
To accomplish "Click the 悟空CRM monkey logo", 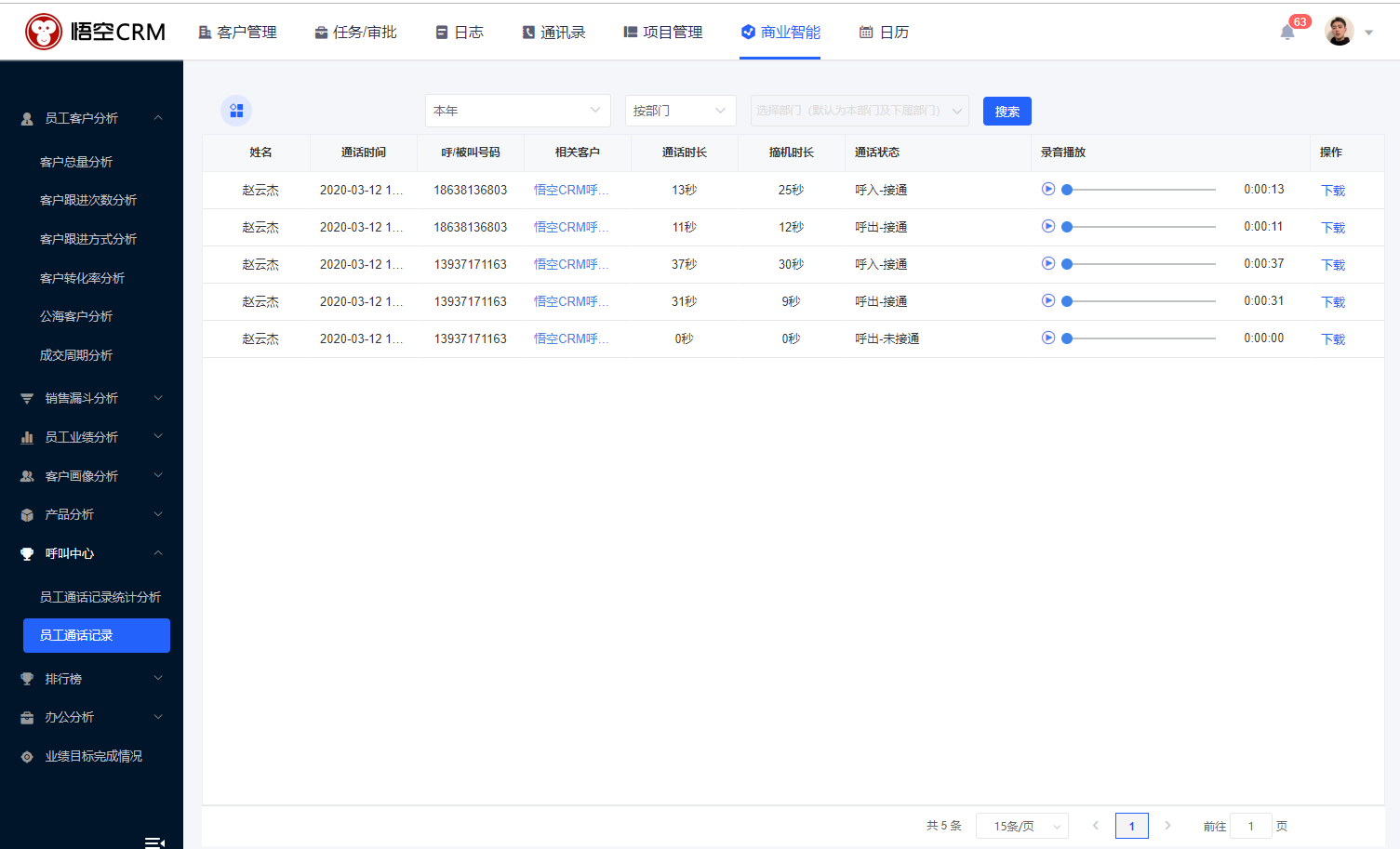I will tap(43, 32).
